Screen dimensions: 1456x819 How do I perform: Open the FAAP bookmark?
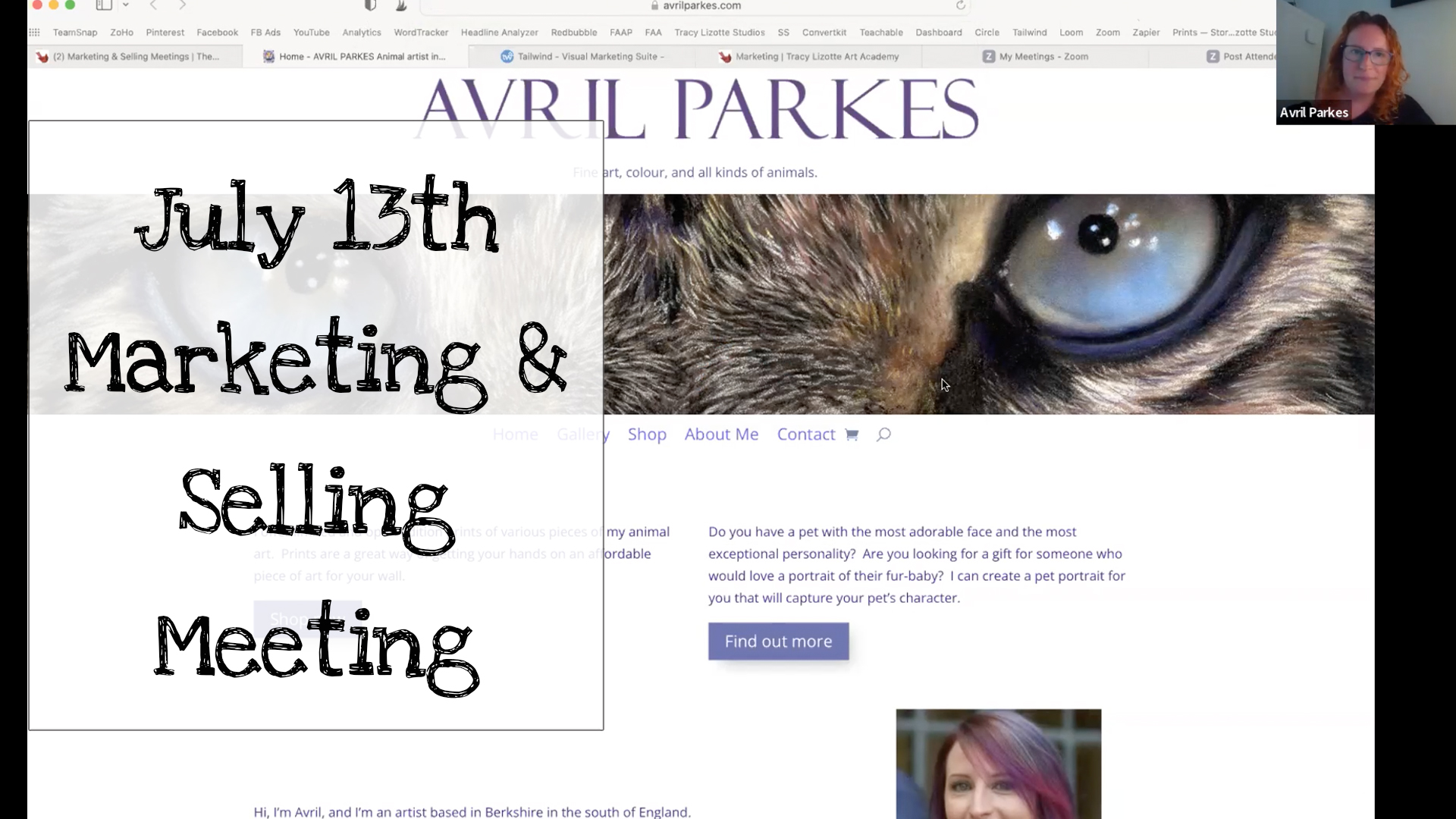(621, 33)
